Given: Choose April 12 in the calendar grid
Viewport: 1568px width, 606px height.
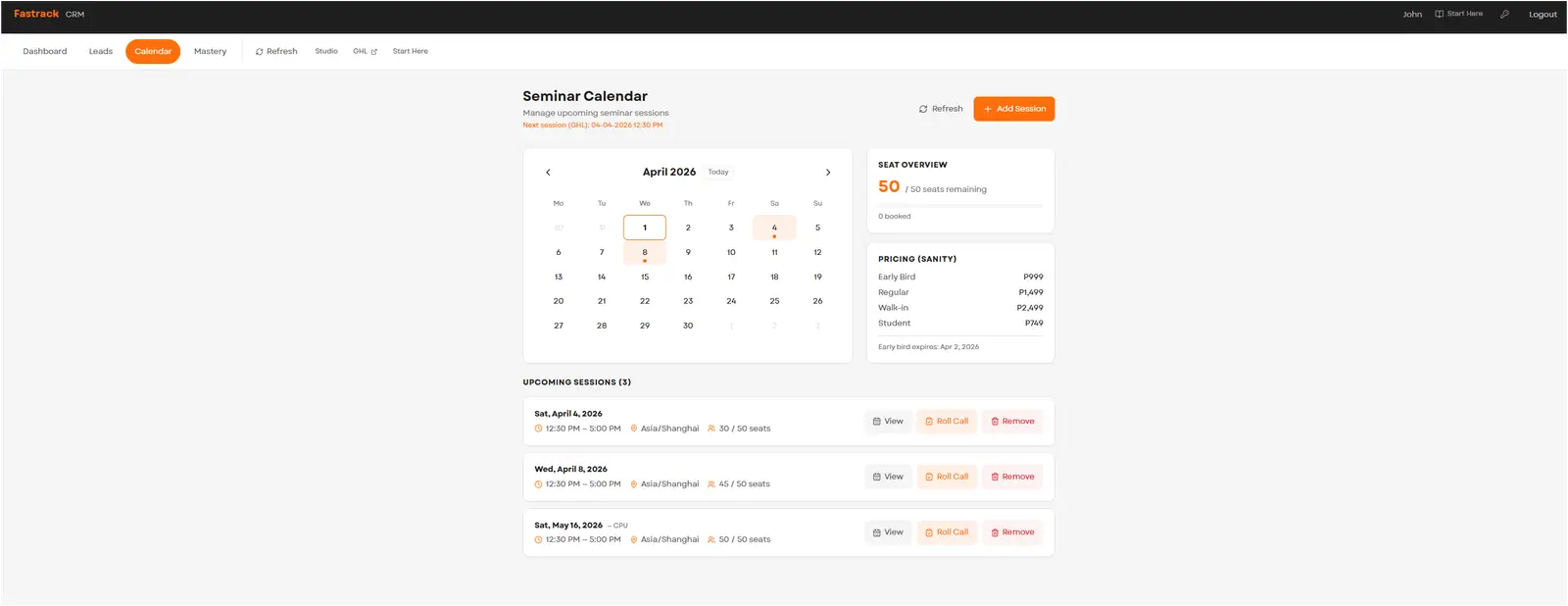Looking at the screenshot, I should [817, 252].
